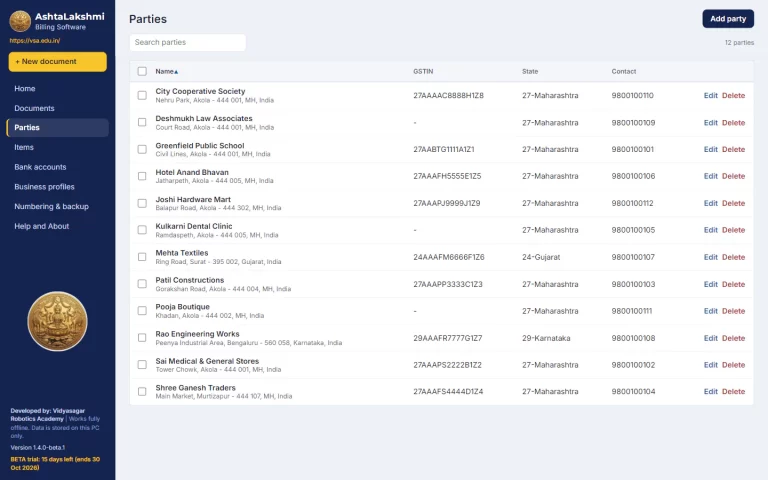Delete City Cooperative Society
The image size is (768, 480).
(x=733, y=96)
